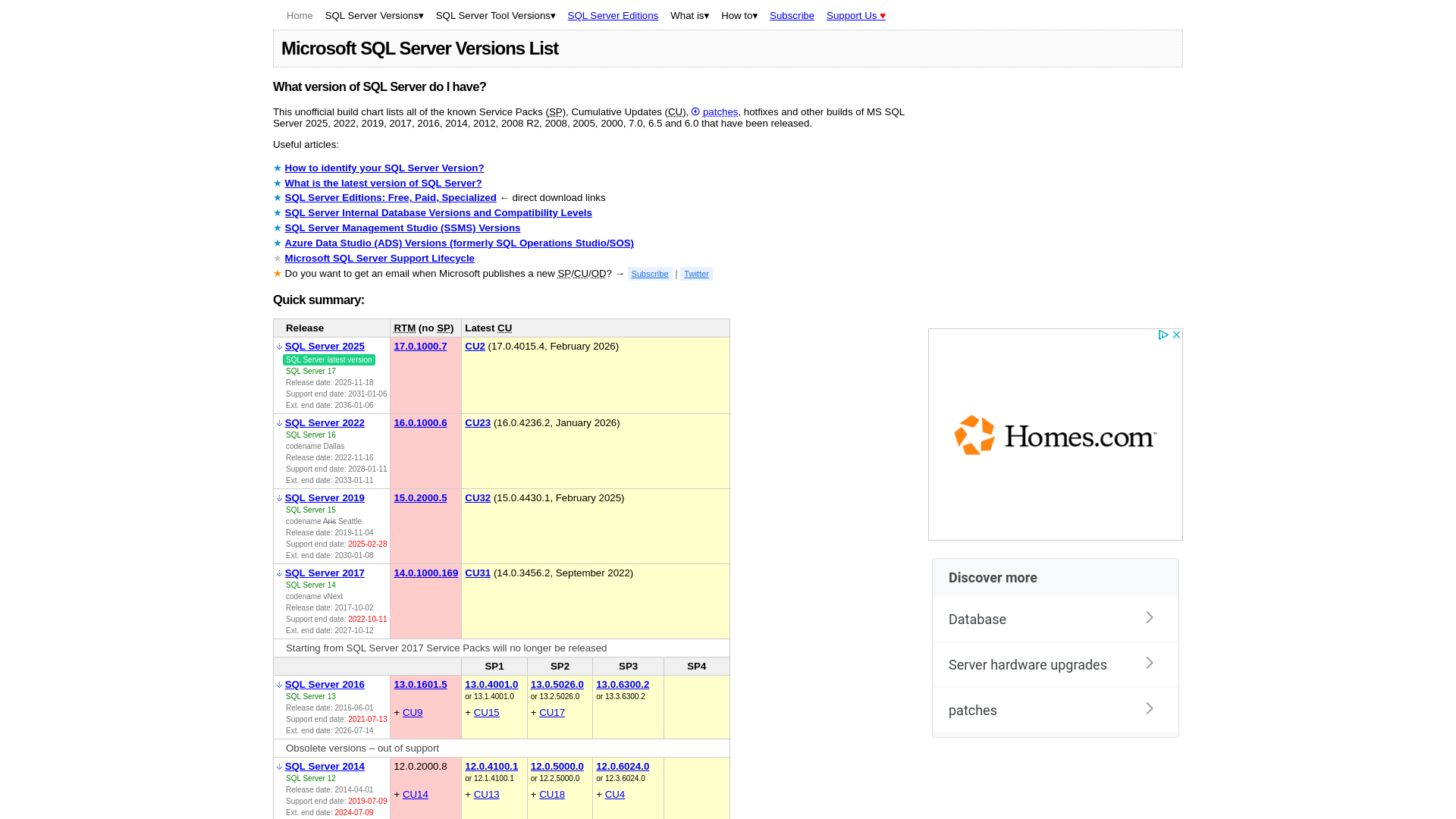Click the patches link in the intro paragraph

[720, 112]
